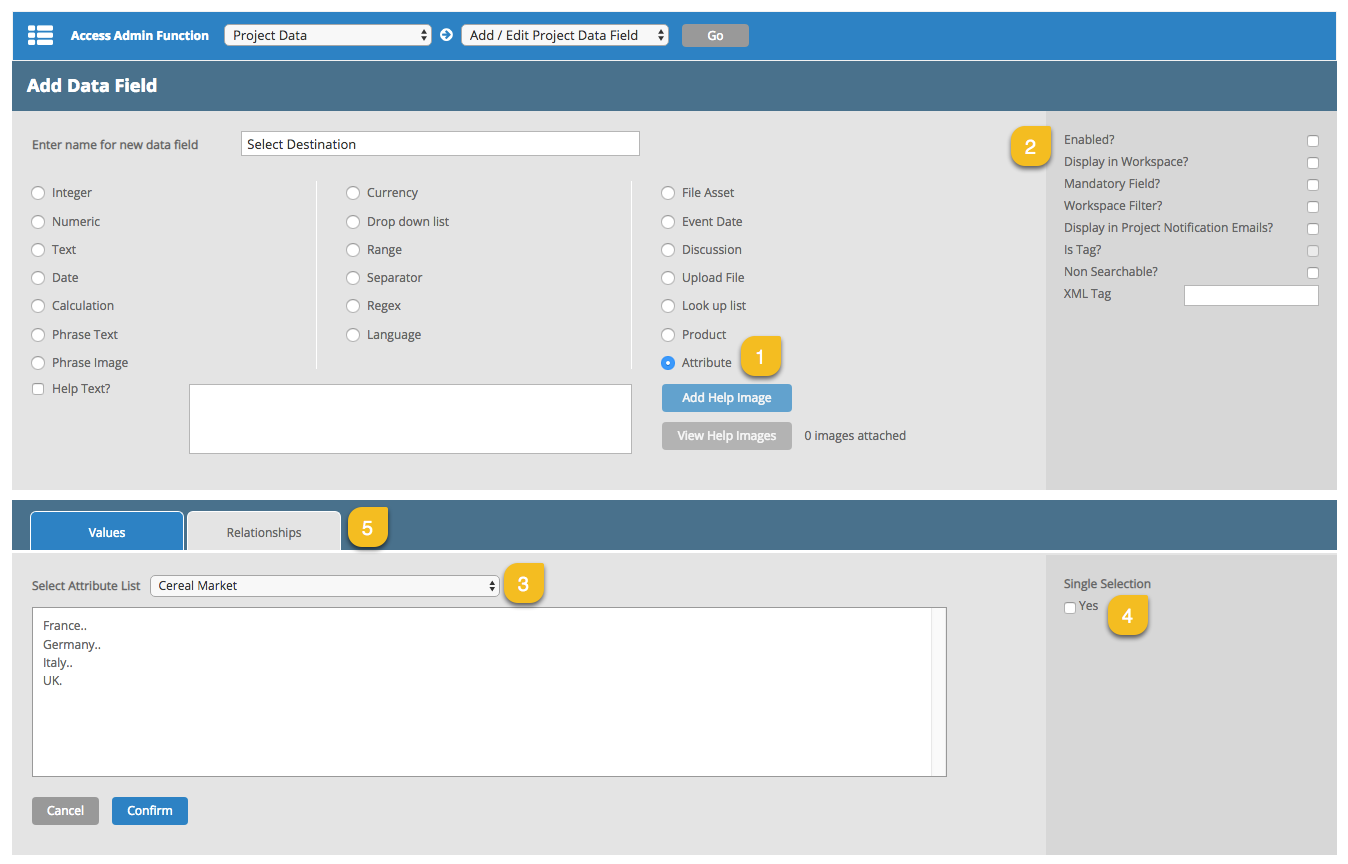1348x864 pixels.
Task: Click the yellow number 3 callout badge
Action: pyautogui.click(x=523, y=585)
